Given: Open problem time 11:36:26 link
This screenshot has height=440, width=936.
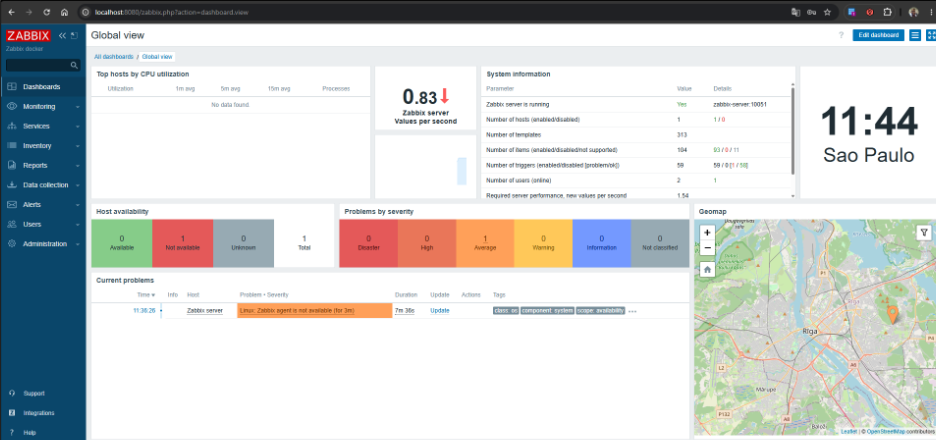Looking at the screenshot, I should [144, 310].
